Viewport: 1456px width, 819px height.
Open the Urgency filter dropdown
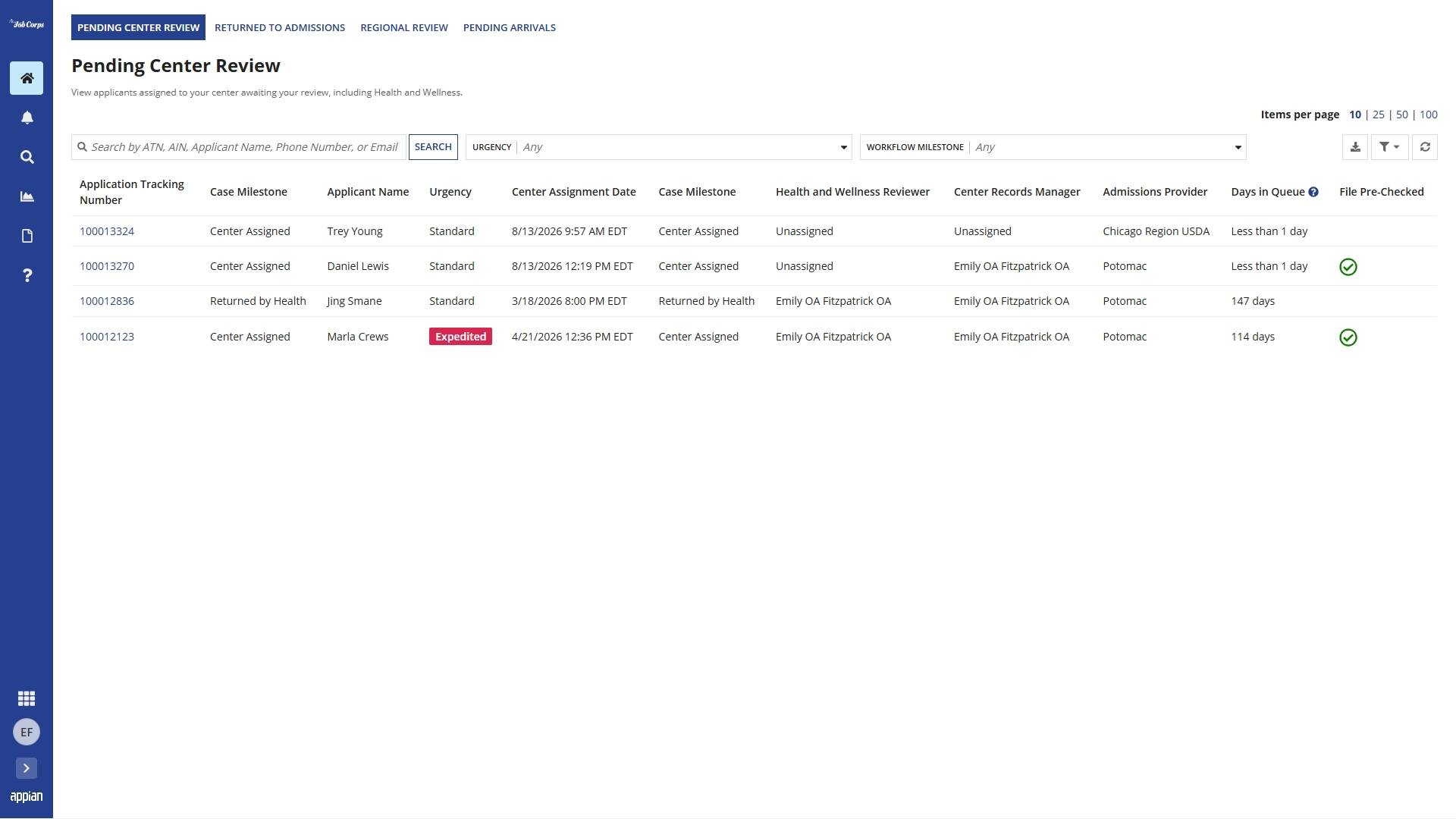click(659, 147)
